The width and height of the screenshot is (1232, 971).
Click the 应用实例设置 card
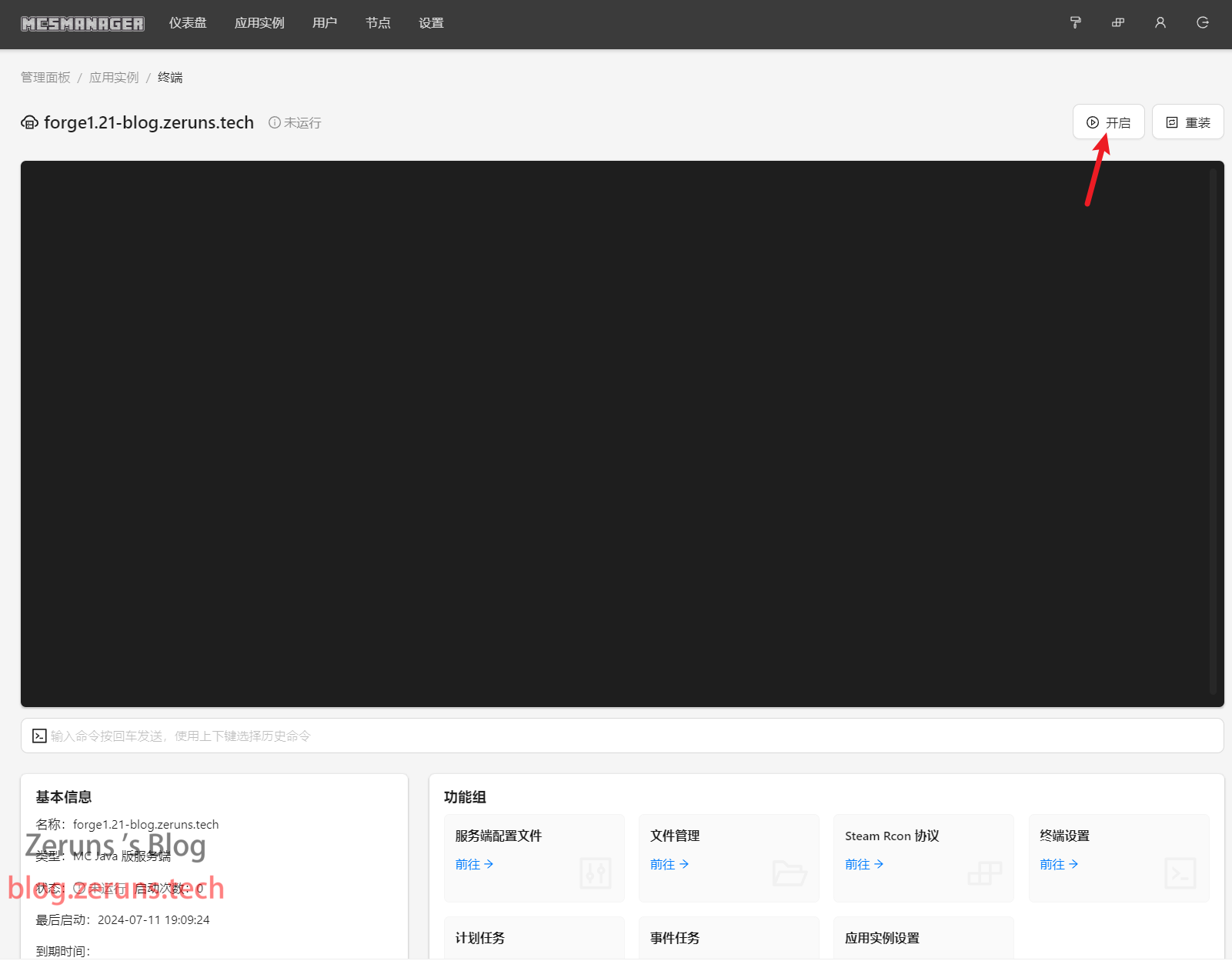pos(923,938)
